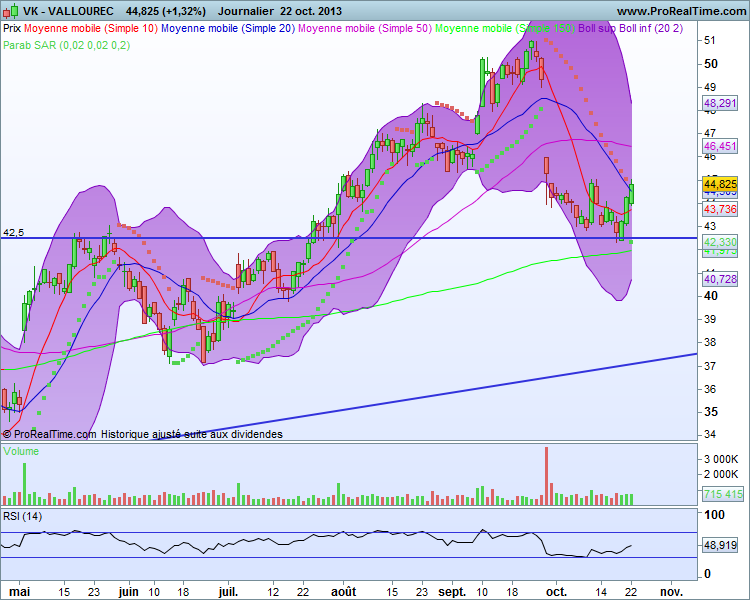Click the juin month label on time axis
750x600 pixels.
click(x=129, y=592)
